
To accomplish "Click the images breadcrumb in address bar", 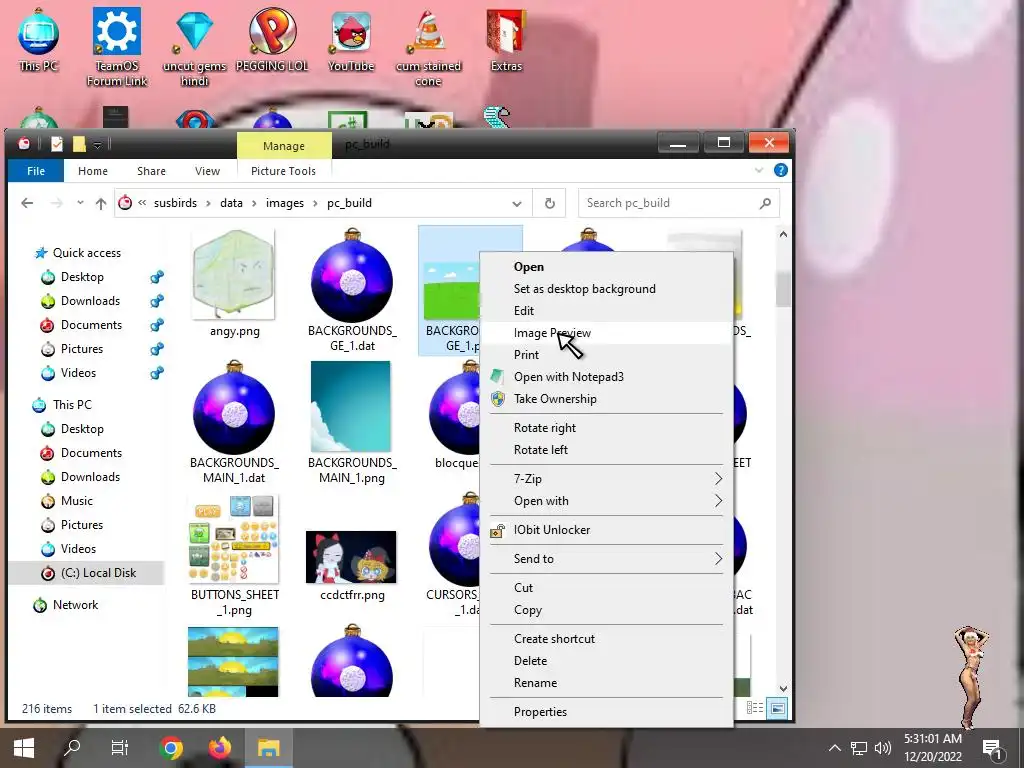I will tap(285, 203).
